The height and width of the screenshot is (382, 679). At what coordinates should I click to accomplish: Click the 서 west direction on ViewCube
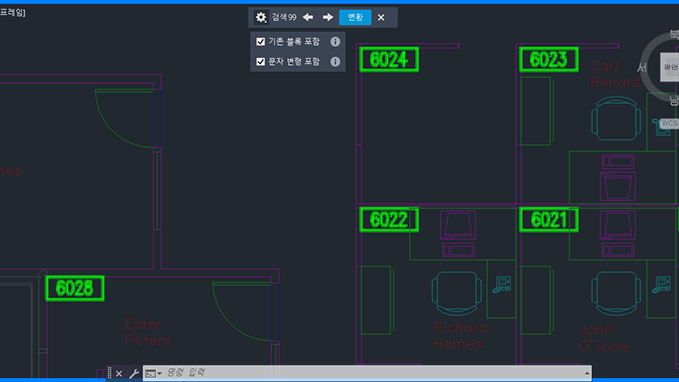[642, 68]
